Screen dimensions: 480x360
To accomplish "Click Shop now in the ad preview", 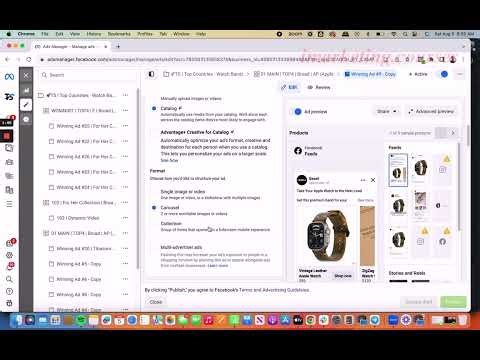I will pos(343,276).
